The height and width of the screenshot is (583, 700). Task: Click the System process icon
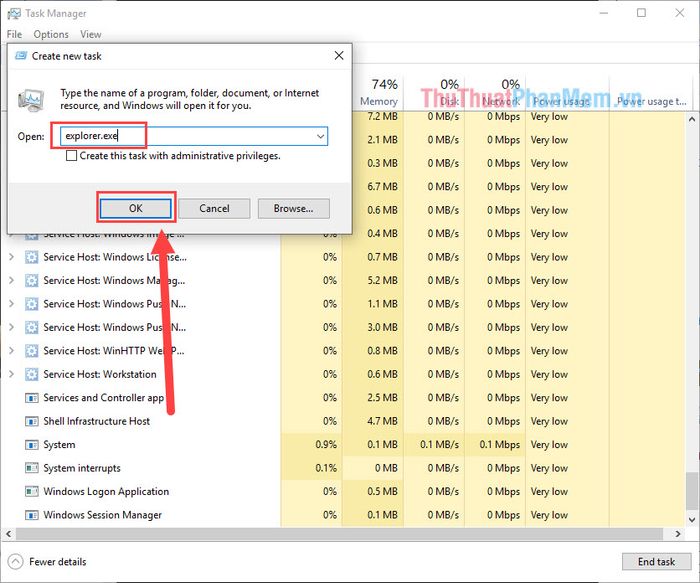pos(31,445)
